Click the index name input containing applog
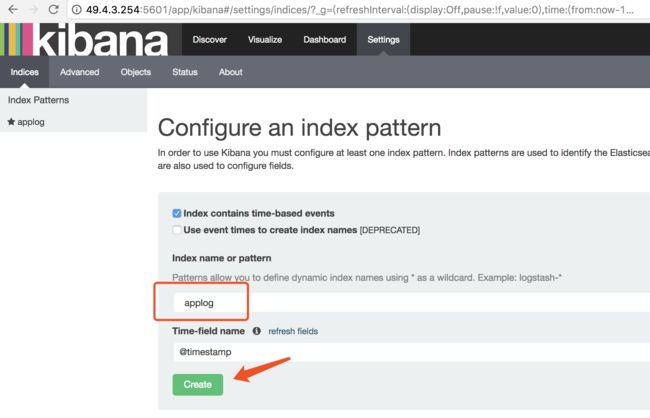 click(x=411, y=303)
